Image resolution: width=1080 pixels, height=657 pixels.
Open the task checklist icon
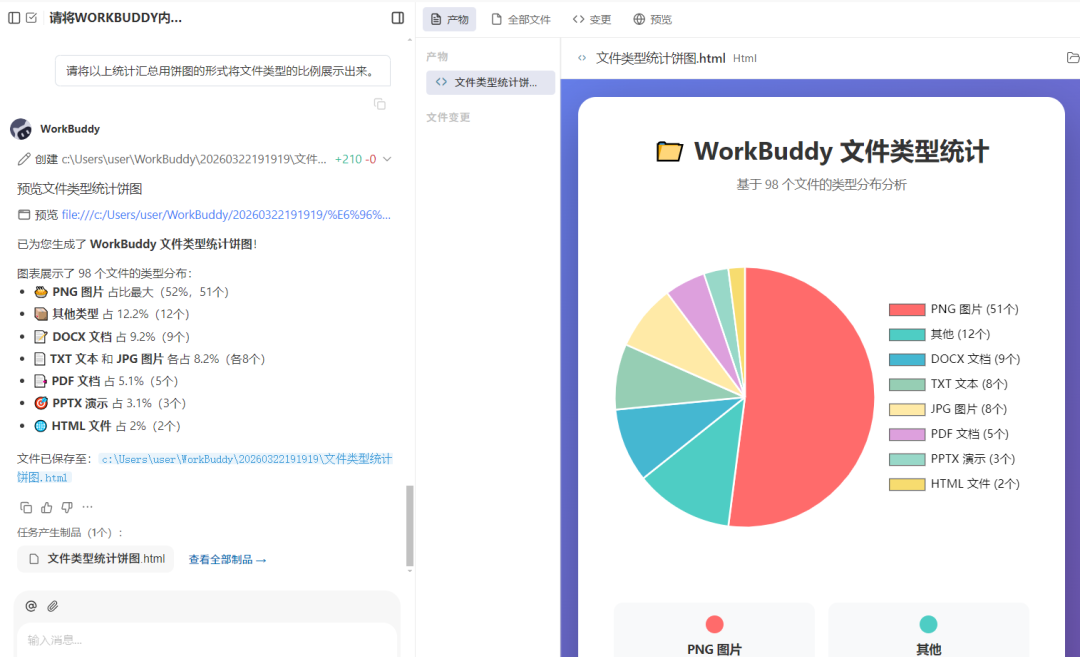click(32, 18)
